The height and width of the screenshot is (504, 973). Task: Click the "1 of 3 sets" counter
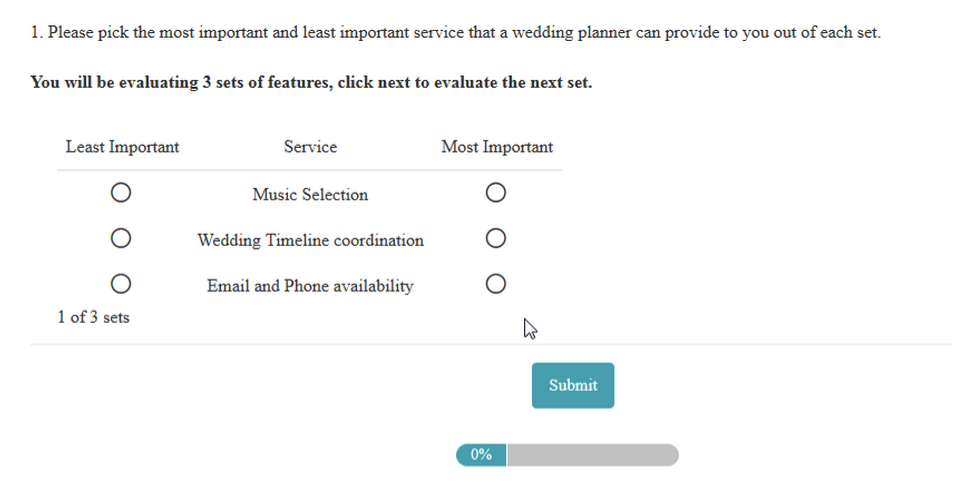tap(93, 317)
